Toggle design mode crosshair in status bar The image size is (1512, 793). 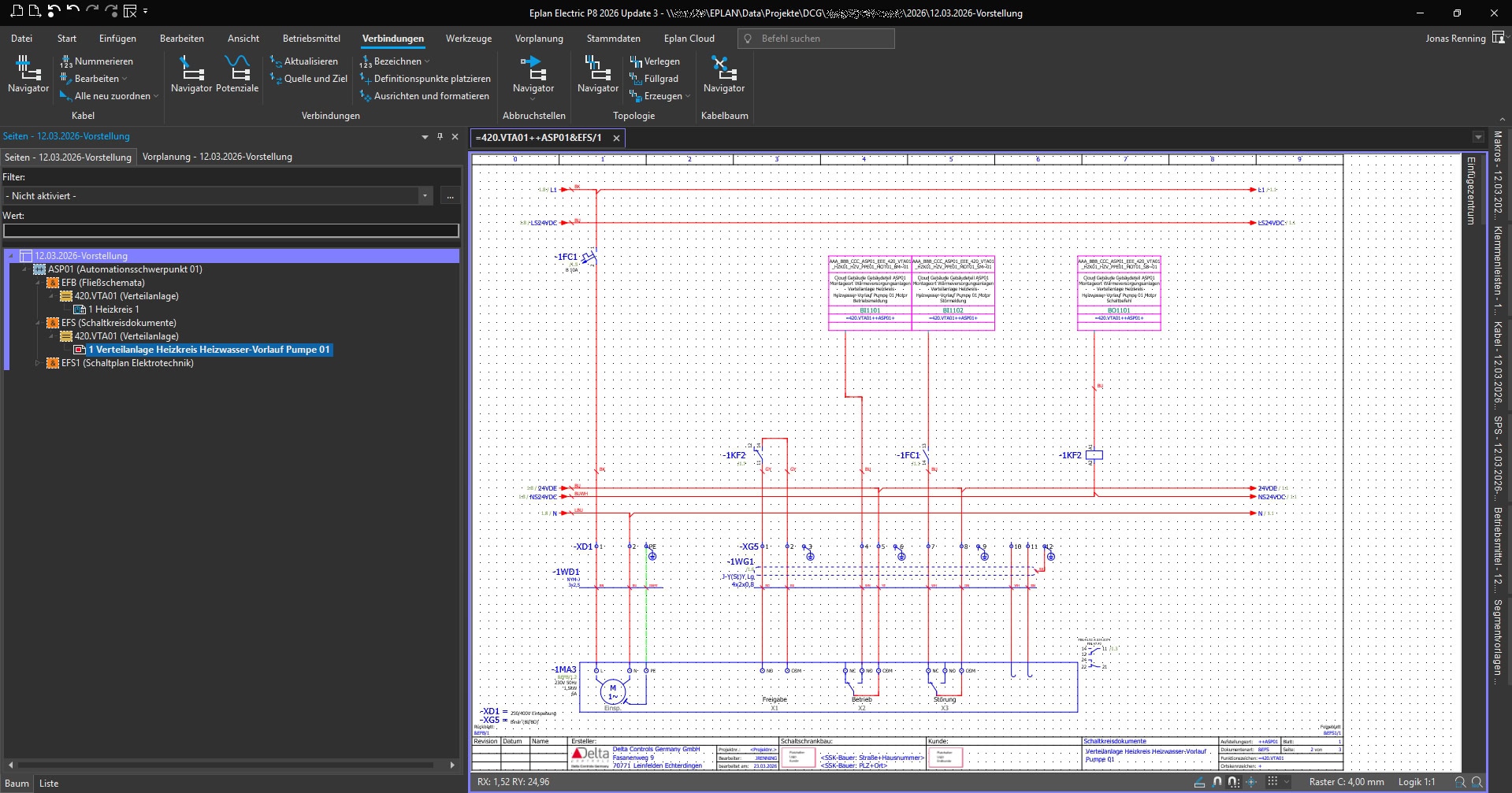tap(1251, 782)
